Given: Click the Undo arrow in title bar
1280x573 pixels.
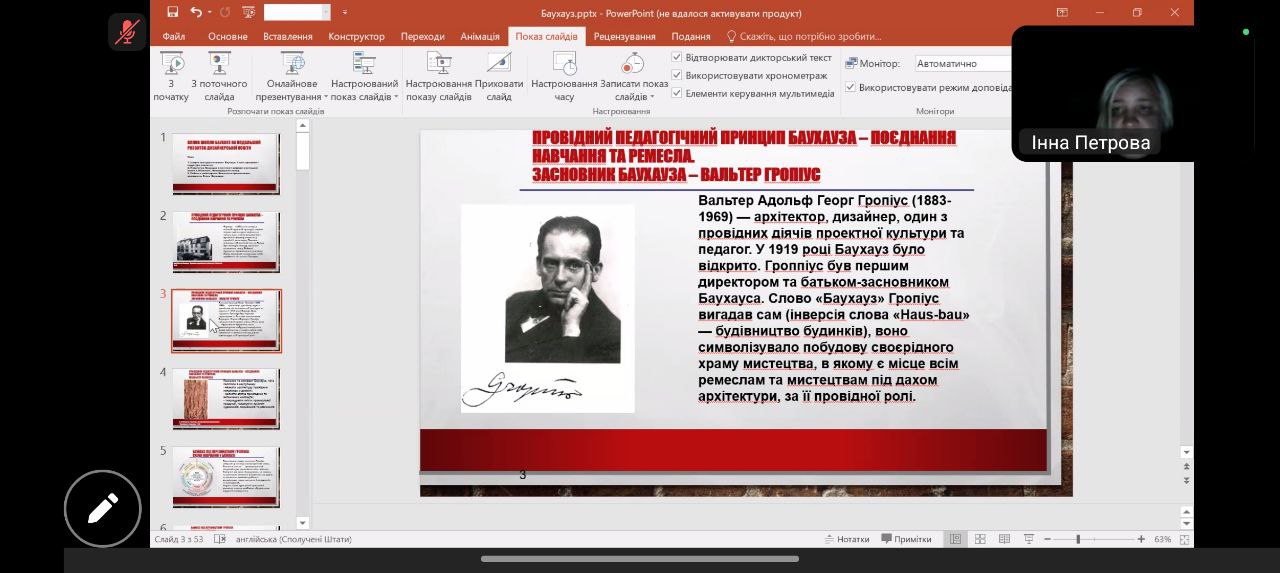Looking at the screenshot, I should (x=196, y=13).
